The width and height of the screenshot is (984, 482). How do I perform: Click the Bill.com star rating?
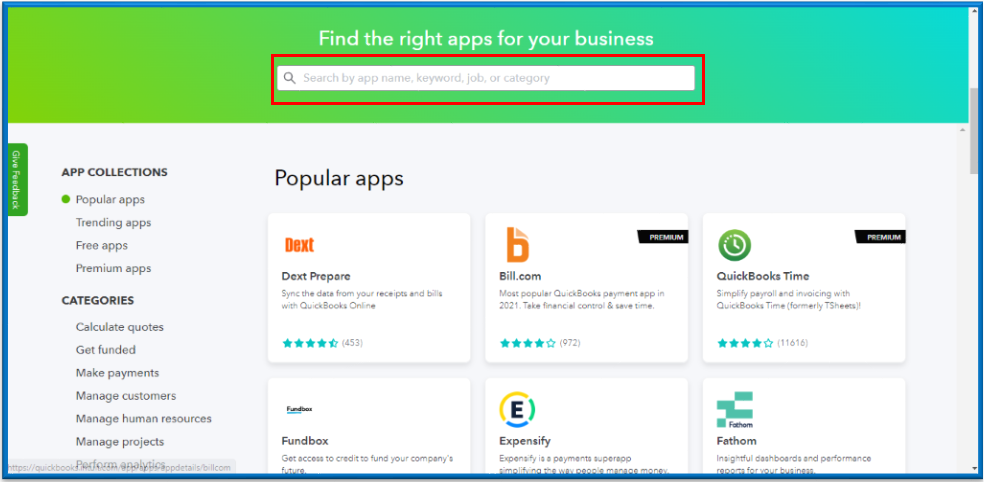tap(528, 343)
